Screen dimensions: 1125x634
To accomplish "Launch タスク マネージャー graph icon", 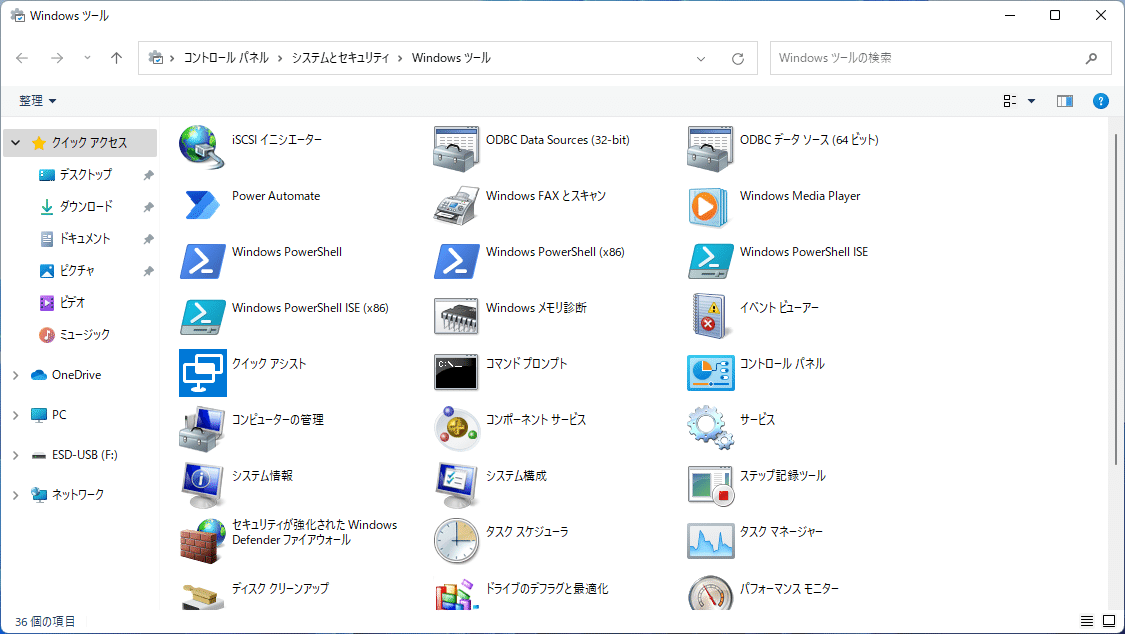I will point(710,541).
